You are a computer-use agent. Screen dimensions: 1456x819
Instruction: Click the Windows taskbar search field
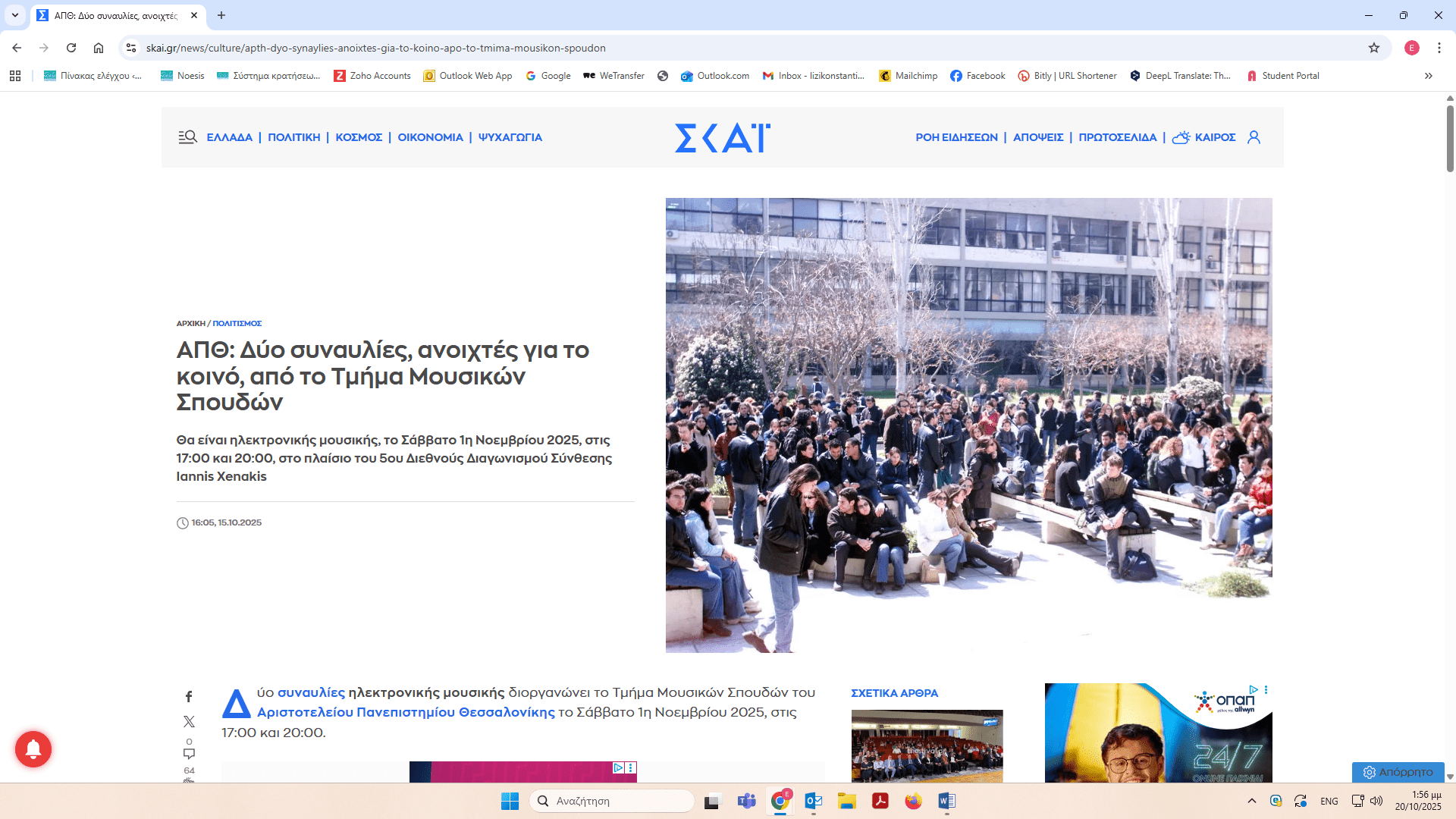(x=611, y=801)
